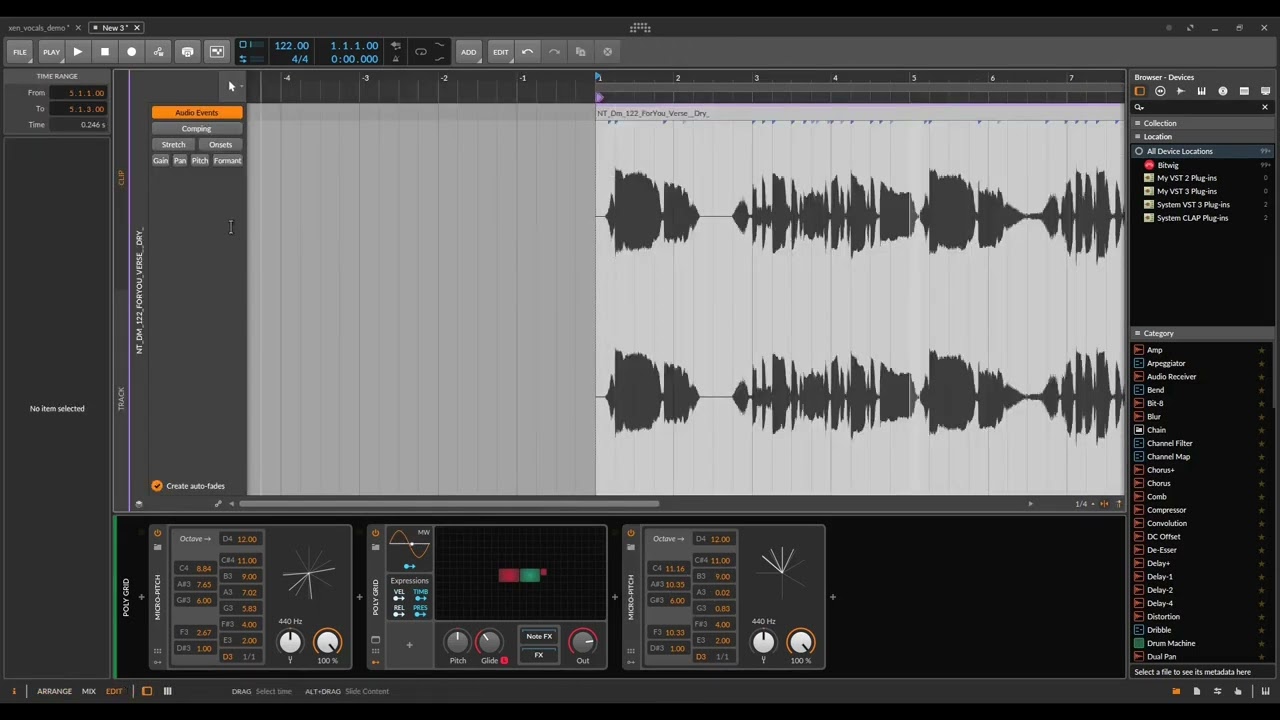The width and height of the screenshot is (1280, 720).
Task: Clear the browser search field
Action: [x=1264, y=107]
